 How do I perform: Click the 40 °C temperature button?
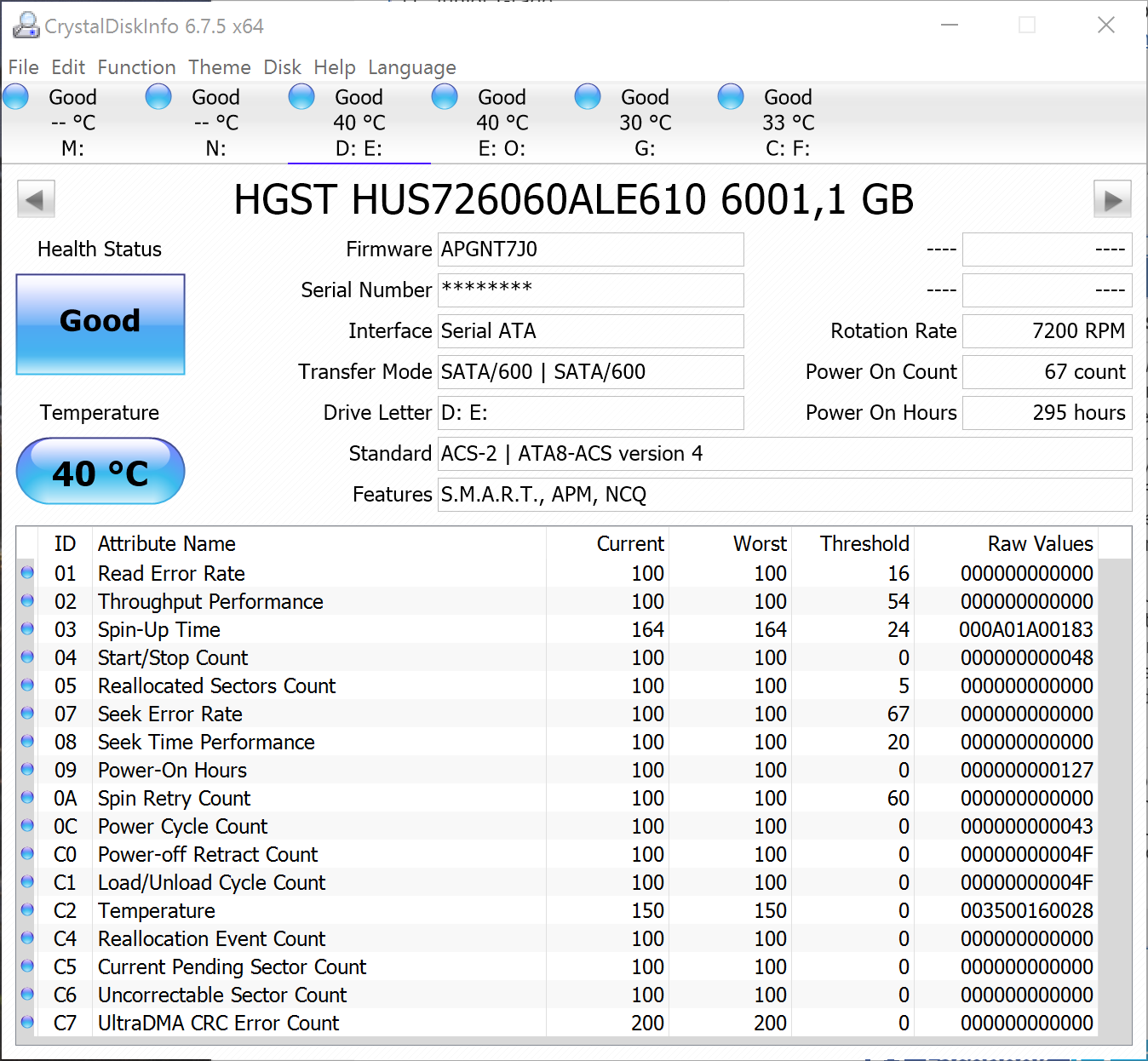pyautogui.click(x=100, y=471)
